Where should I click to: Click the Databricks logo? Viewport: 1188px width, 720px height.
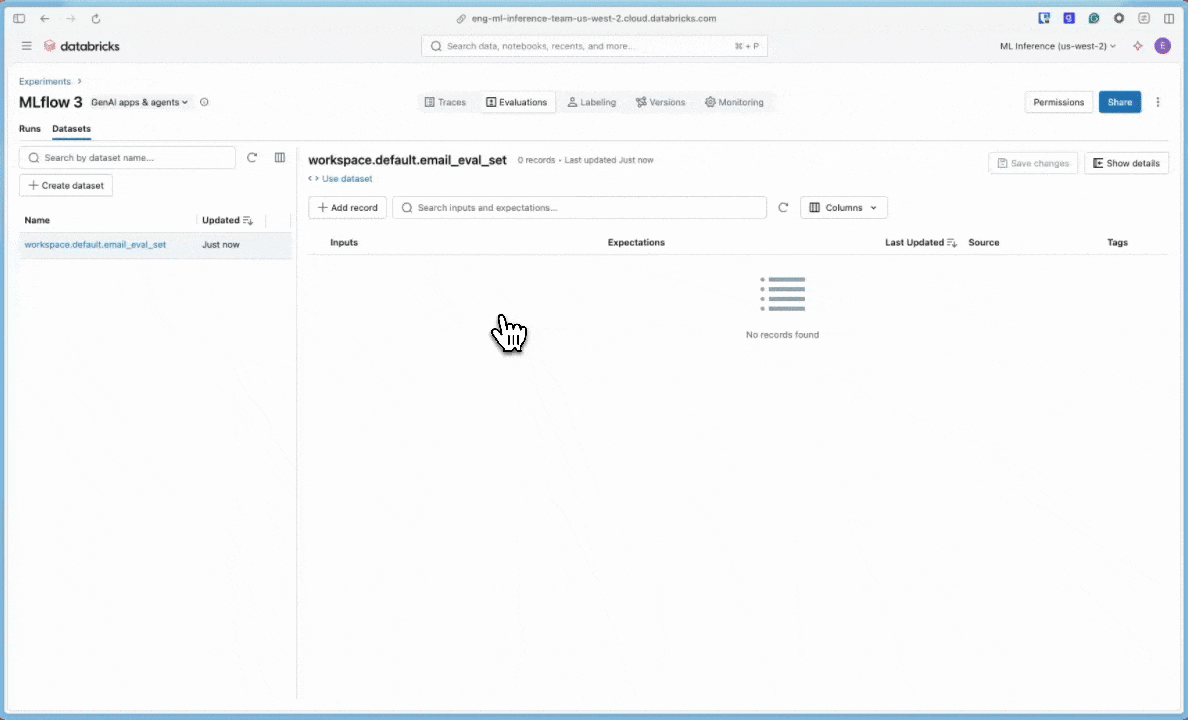click(82, 46)
